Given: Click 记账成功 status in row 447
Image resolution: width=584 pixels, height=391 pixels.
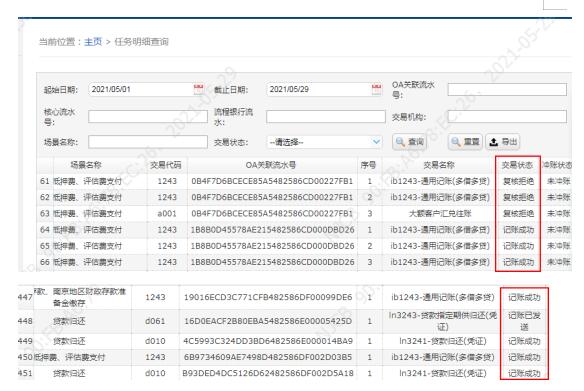Looking at the screenshot, I should (x=524, y=297).
